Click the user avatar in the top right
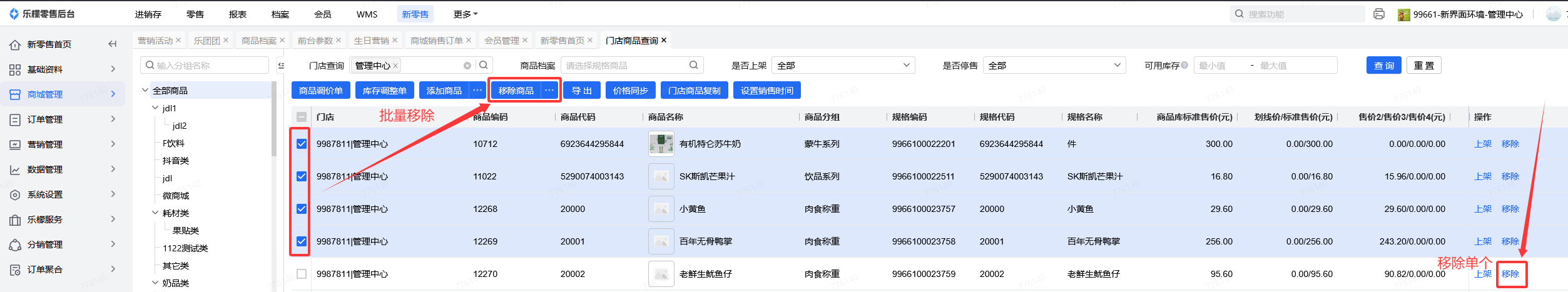The height and width of the screenshot is (292, 1568). point(1554,14)
